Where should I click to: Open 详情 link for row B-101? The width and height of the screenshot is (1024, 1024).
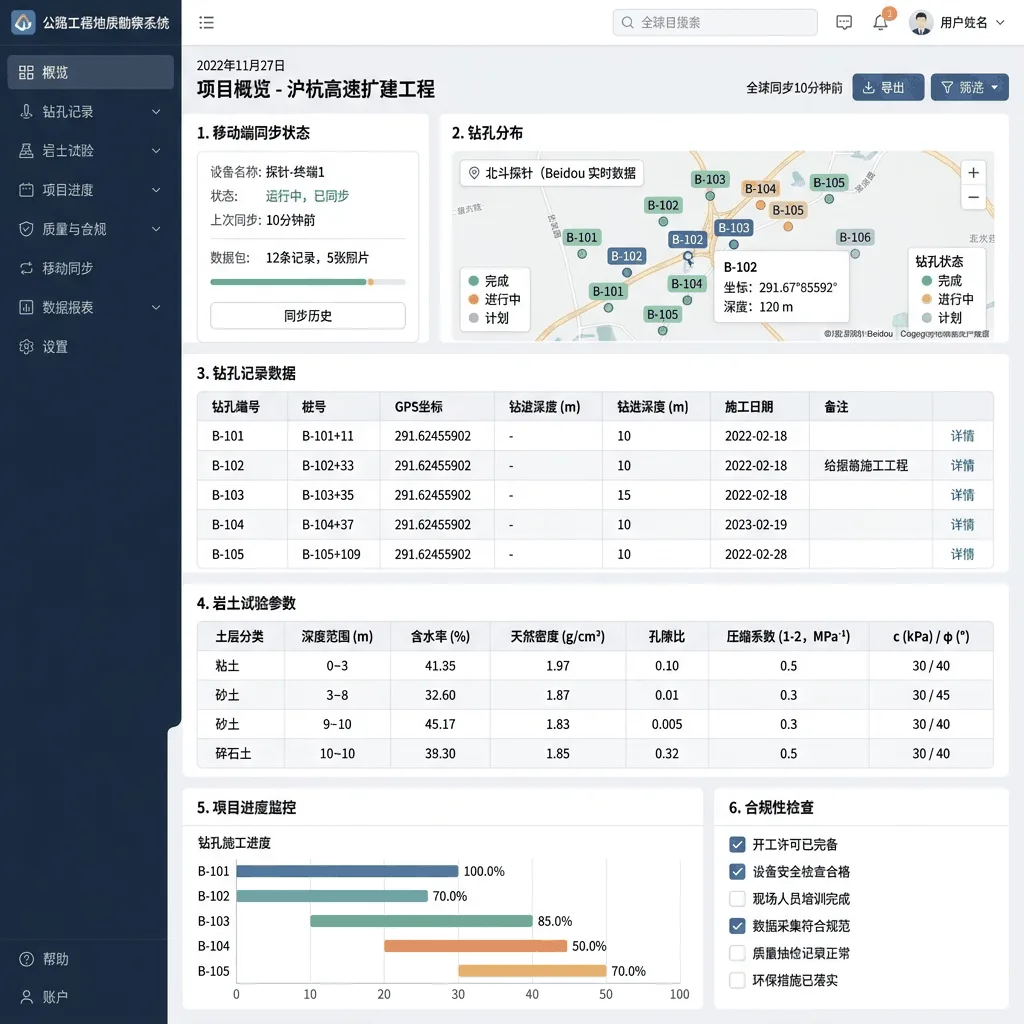coord(962,436)
